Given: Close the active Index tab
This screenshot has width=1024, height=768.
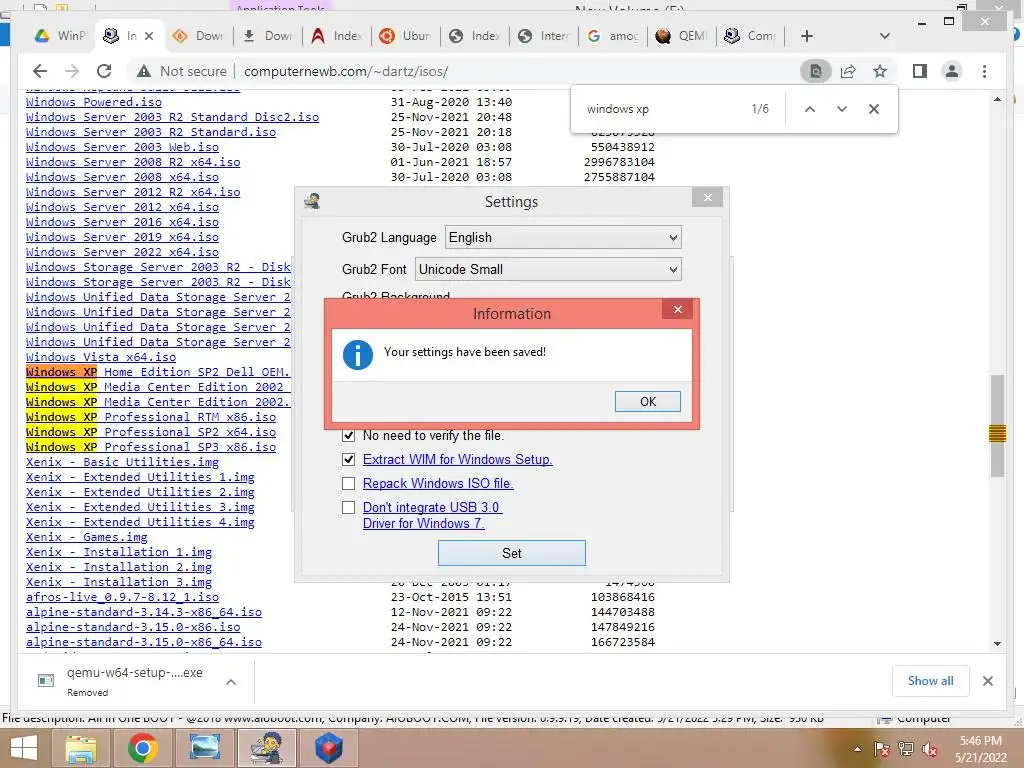Looking at the screenshot, I should 149,36.
